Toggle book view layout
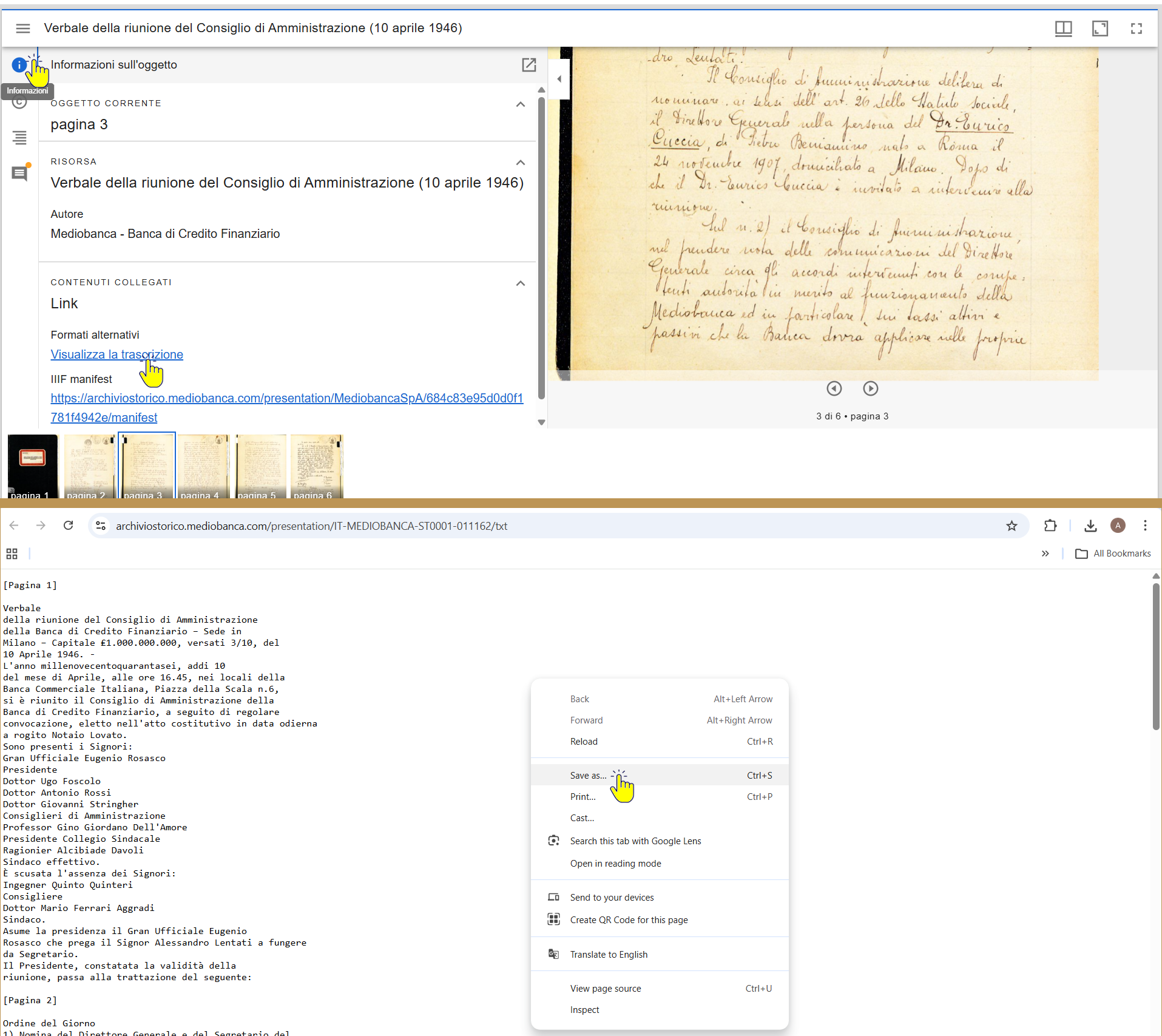 (1063, 28)
